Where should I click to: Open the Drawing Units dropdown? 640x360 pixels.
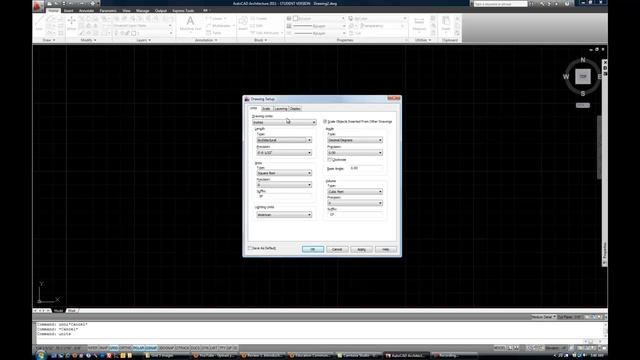point(284,122)
